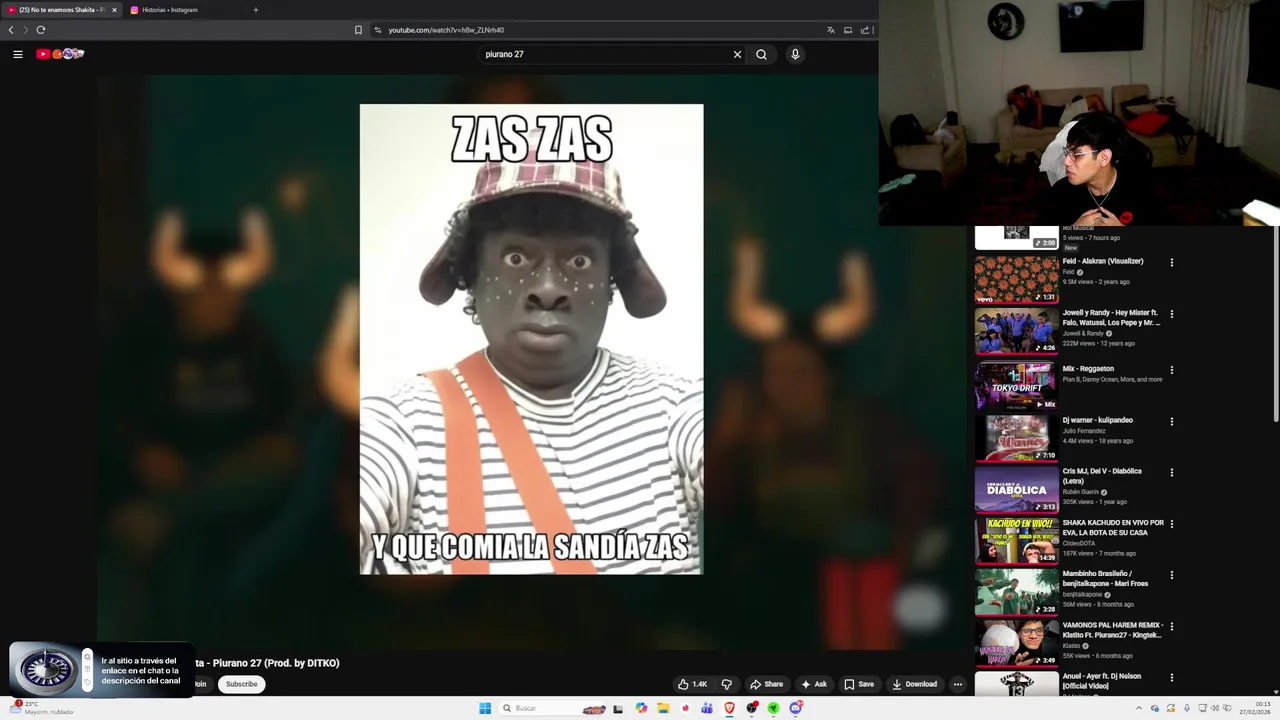Open 'Mambinho Brasileño' video title

coord(1105,578)
